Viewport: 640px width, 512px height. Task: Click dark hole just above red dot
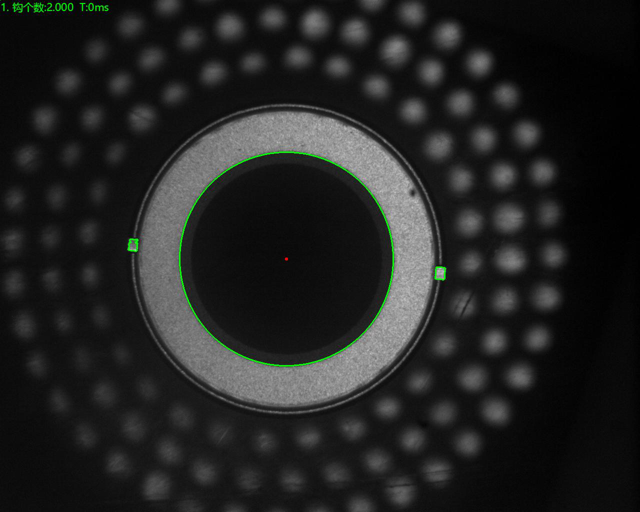[x=286, y=225]
